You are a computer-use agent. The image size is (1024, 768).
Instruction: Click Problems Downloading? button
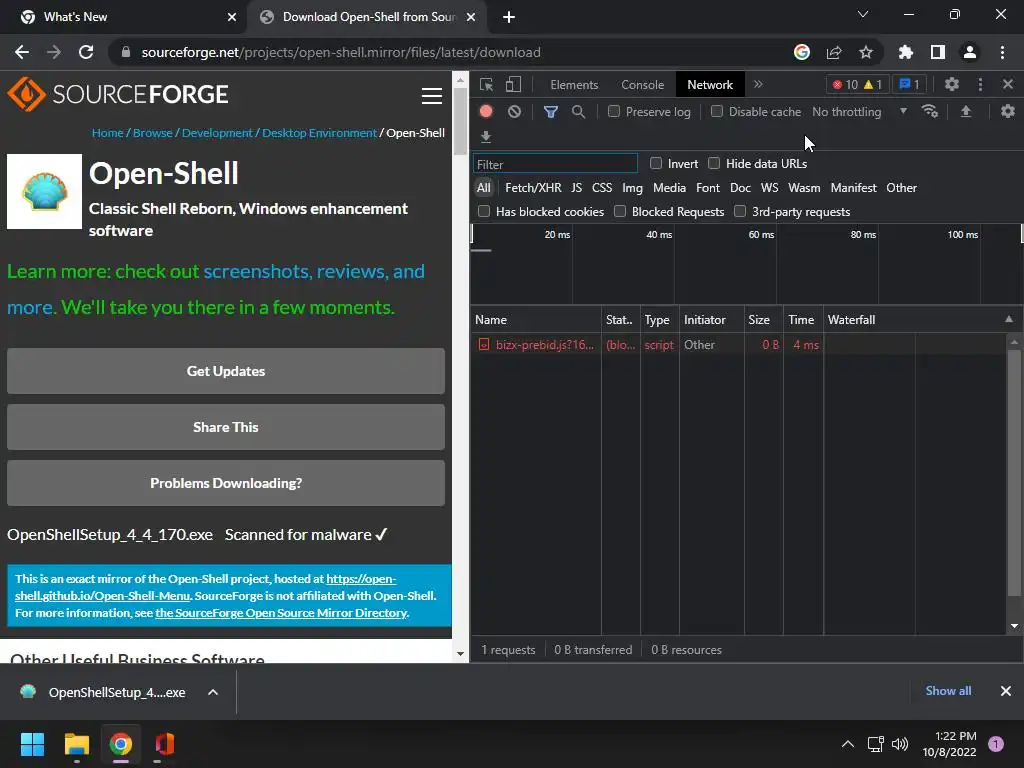pos(226,483)
